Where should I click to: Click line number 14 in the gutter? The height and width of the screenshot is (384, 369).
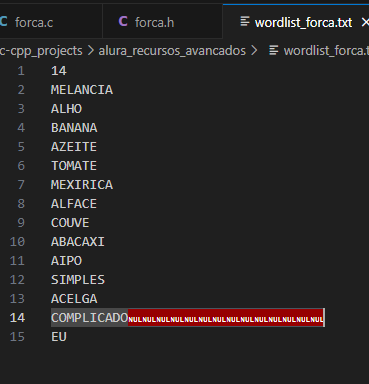click(17, 318)
